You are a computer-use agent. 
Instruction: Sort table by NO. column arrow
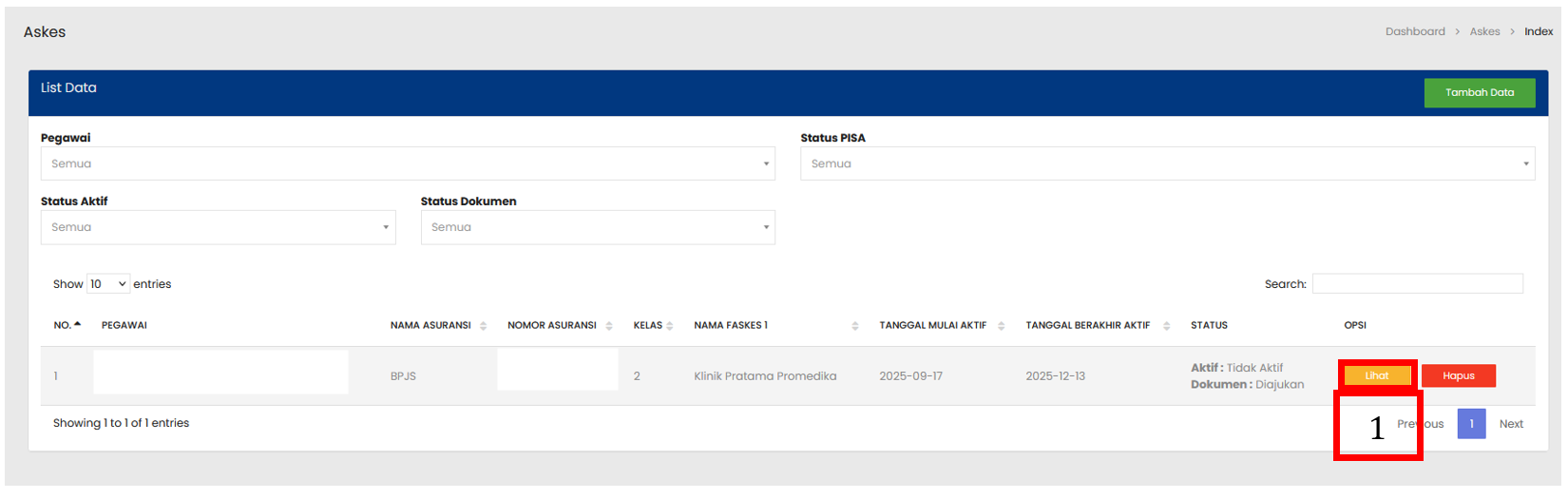[x=77, y=325]
